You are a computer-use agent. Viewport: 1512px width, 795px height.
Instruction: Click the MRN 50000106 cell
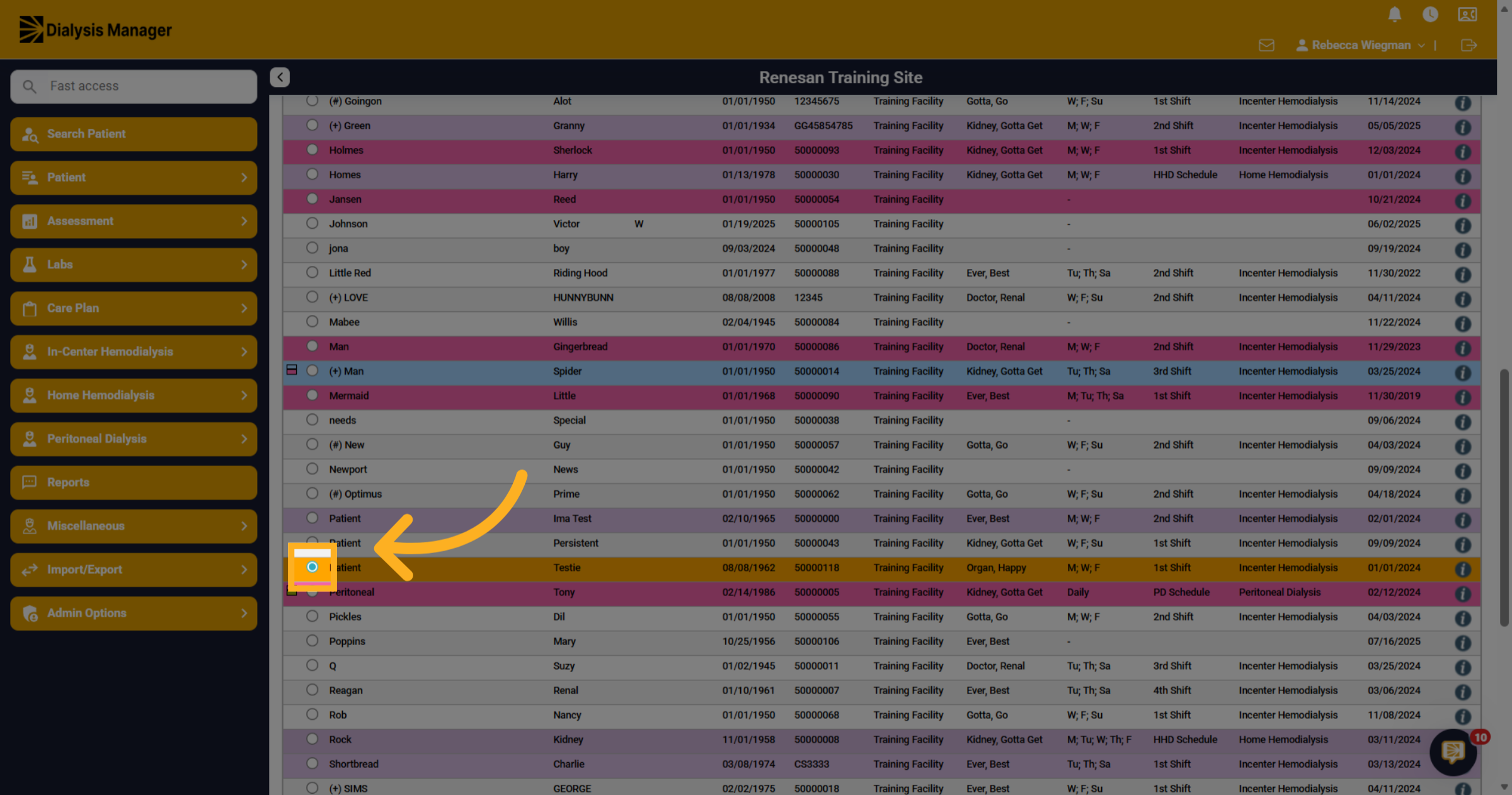coord(816,641)
